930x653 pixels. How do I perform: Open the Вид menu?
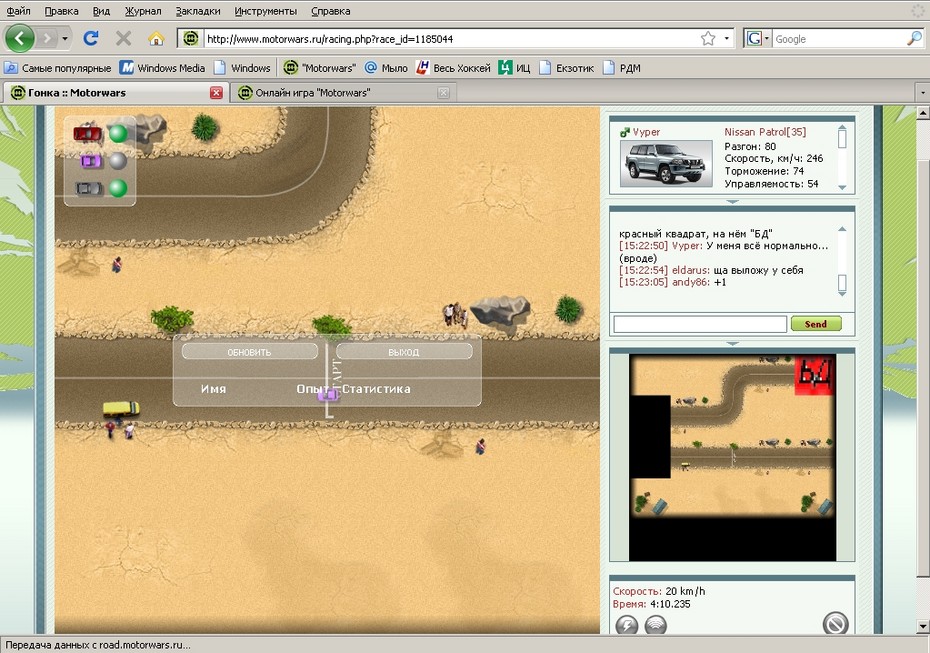pyautogui.click(x=101, y=11)
